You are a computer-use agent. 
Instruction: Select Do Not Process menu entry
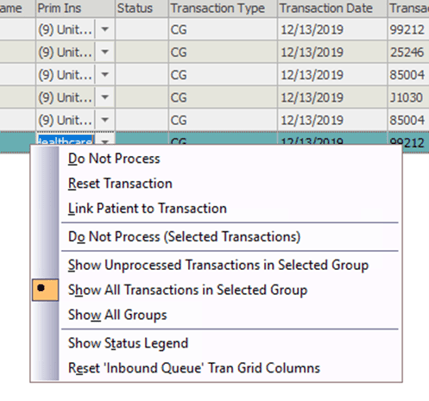pos(114,159)
